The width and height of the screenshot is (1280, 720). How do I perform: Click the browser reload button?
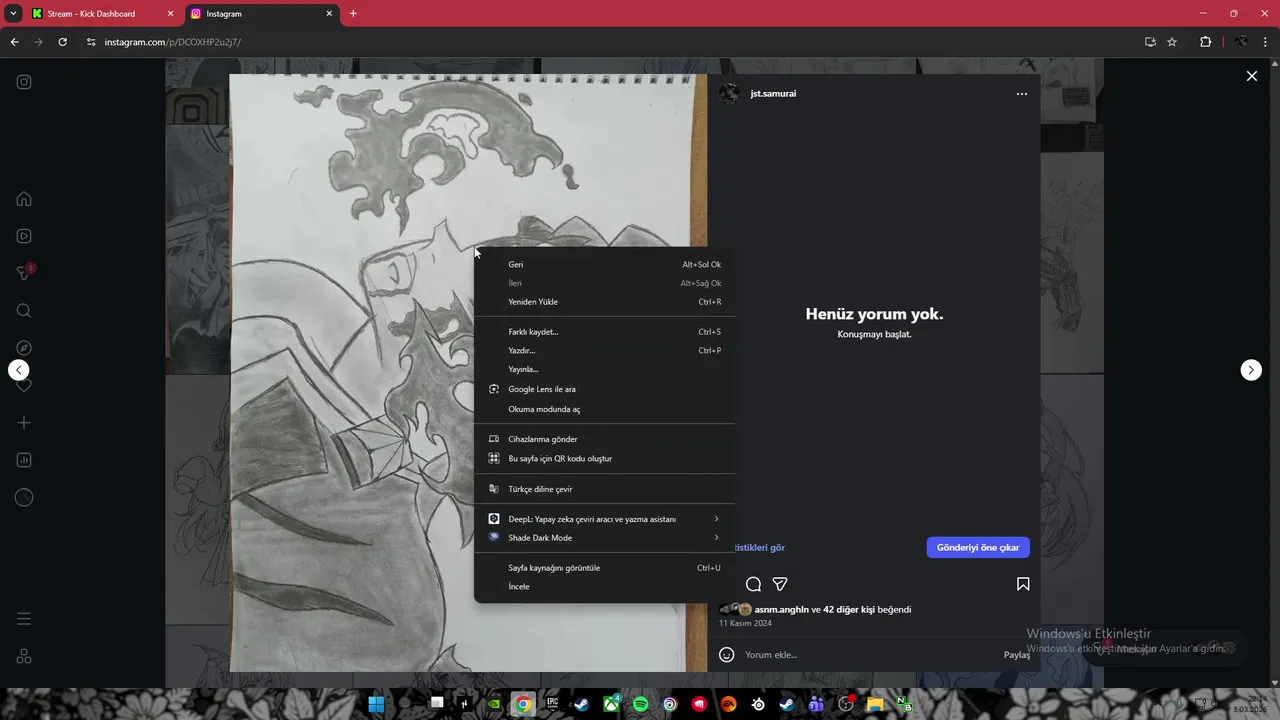point(62,42)
